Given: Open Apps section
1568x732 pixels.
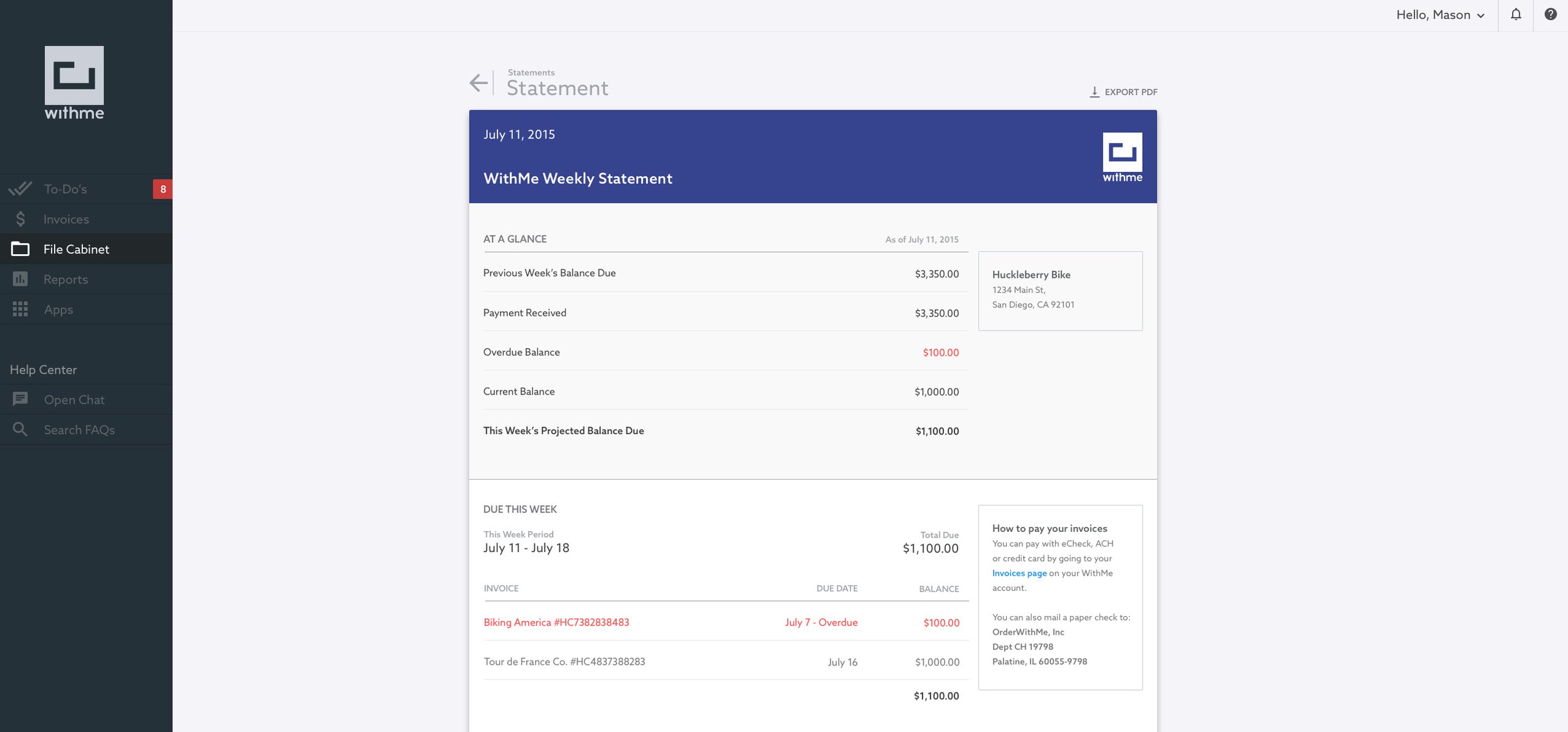Looking at the screenshot, I should [x=58, y=308].
